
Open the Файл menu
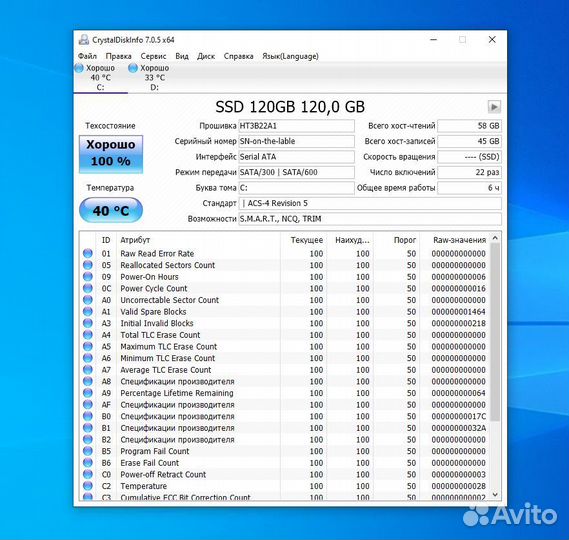[x=87, y=56]
